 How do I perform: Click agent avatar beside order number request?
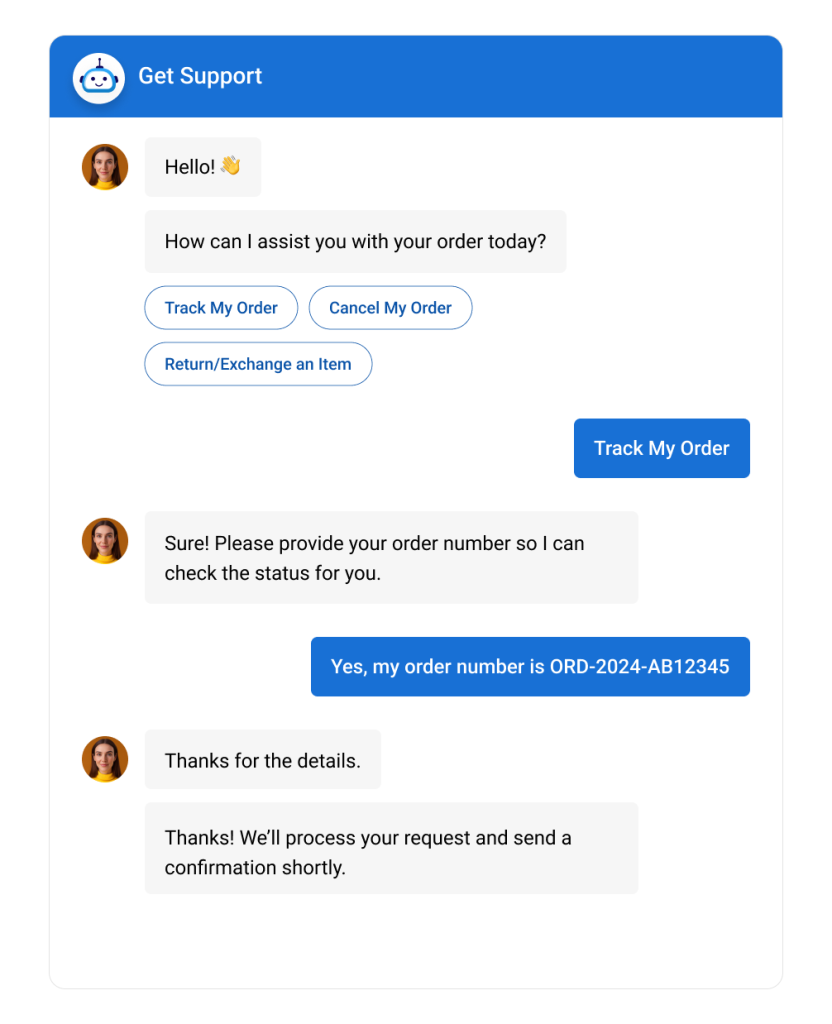(x=105, y=541)
